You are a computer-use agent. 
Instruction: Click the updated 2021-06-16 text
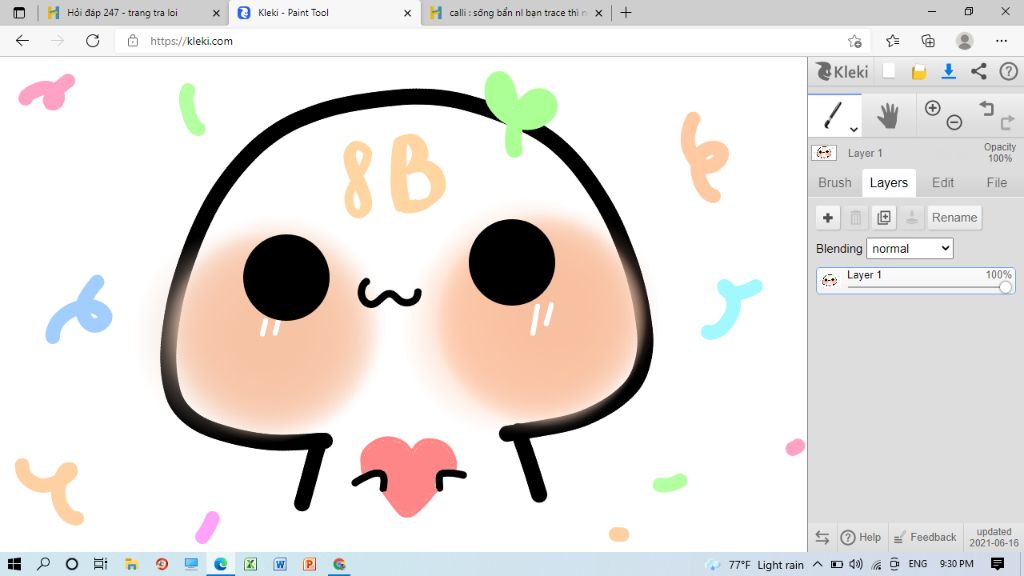(x=993, y=537)
